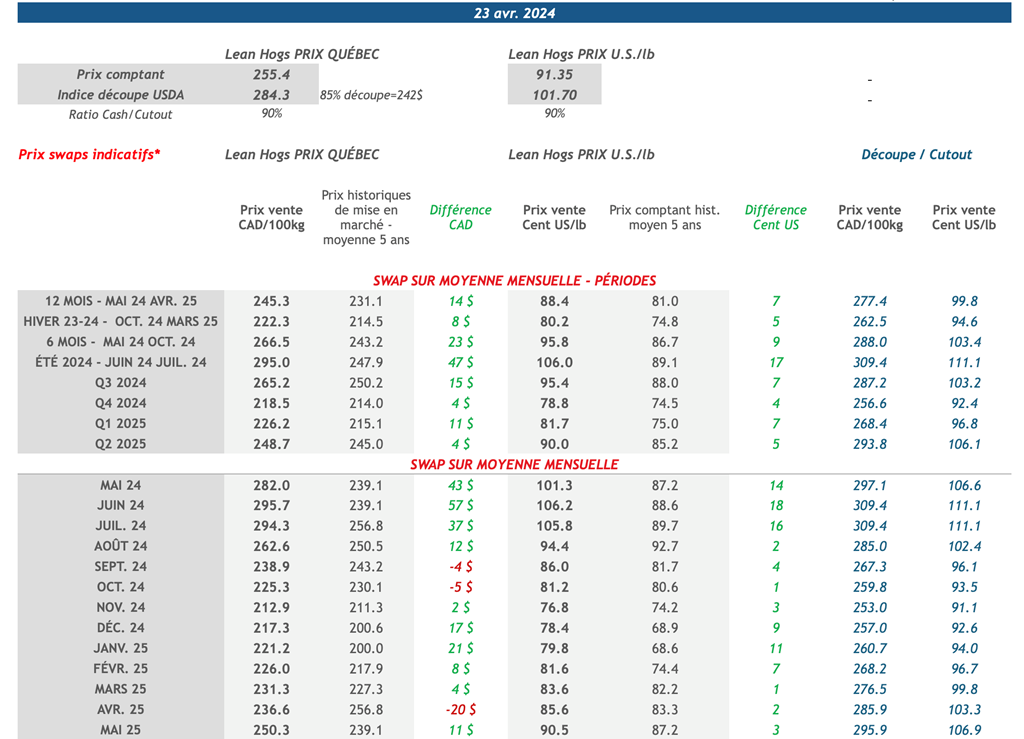Select the "Prix comptant hist. moyen 5 ans" header

click(664, 217)
